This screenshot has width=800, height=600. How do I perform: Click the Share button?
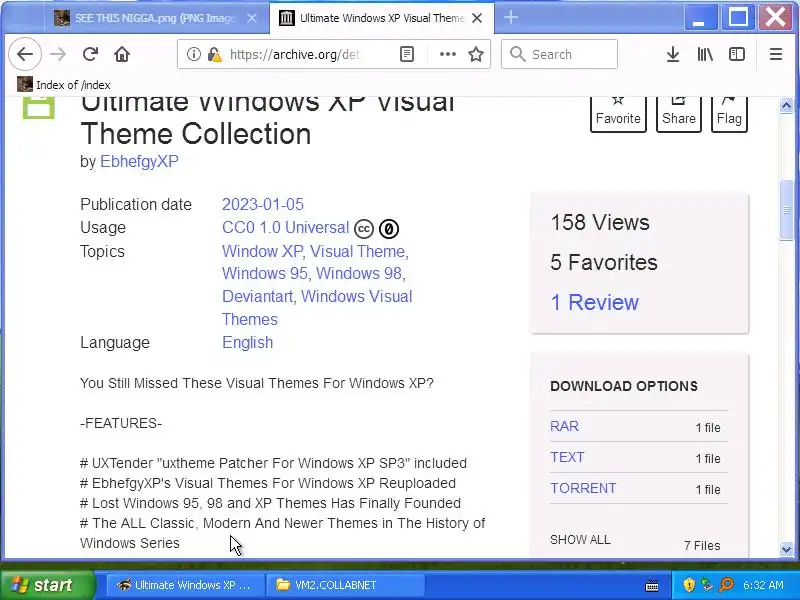tap(679, 113)
